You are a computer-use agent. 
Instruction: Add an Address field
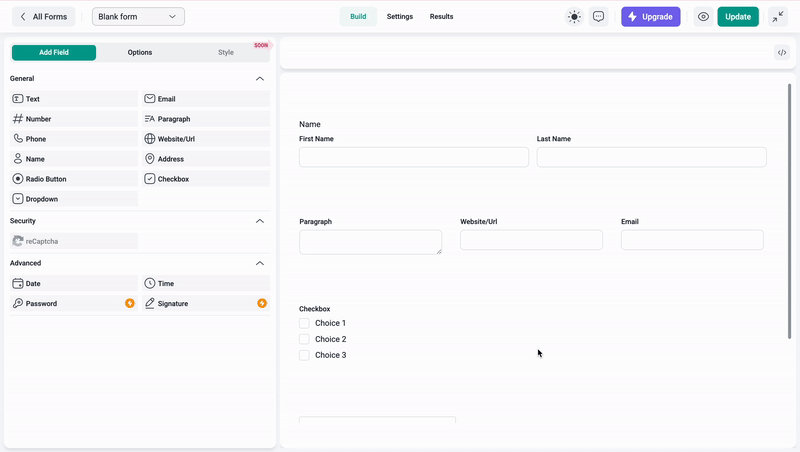[x=206, y=159]
